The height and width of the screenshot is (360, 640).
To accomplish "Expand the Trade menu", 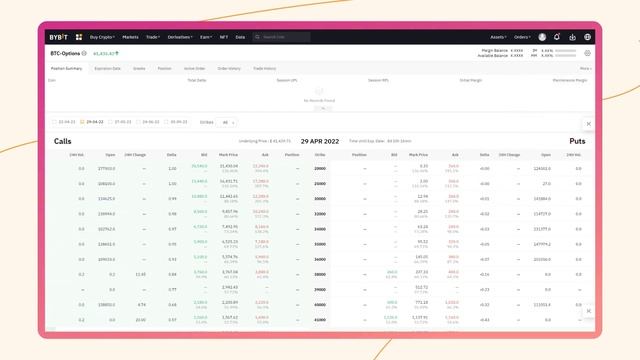I will 153,37.
